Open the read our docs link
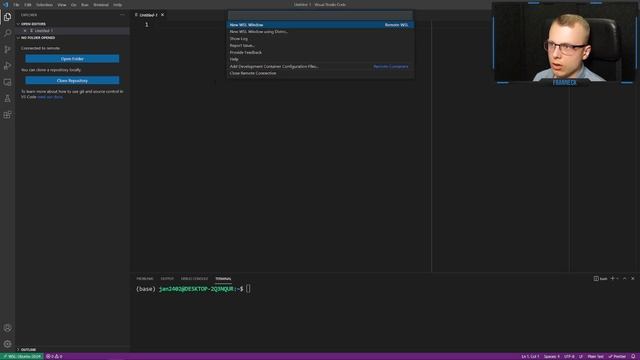The image size is (640, 360). pos(50,97)
